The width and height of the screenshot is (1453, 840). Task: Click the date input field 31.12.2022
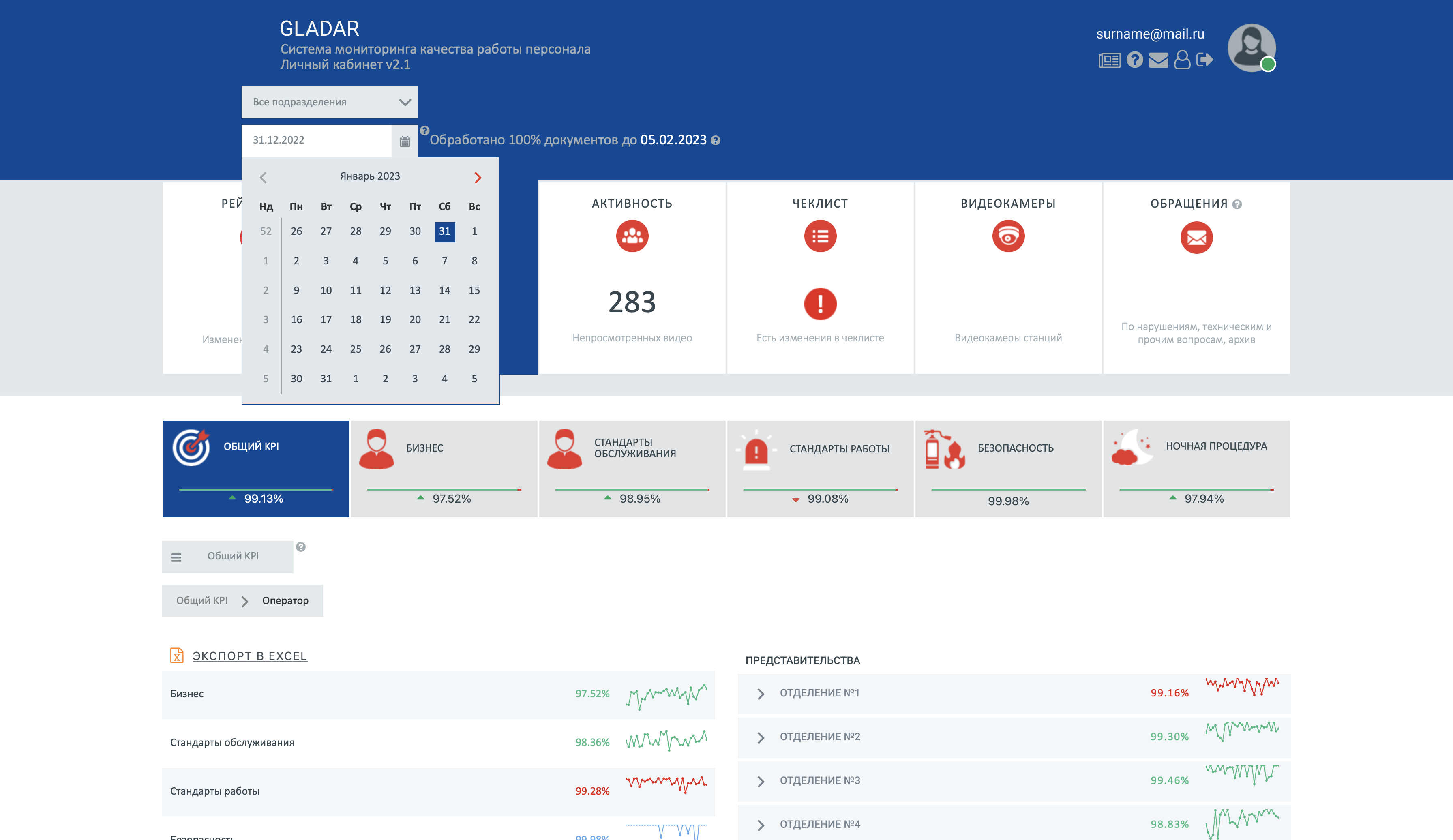tap(317, 141)
